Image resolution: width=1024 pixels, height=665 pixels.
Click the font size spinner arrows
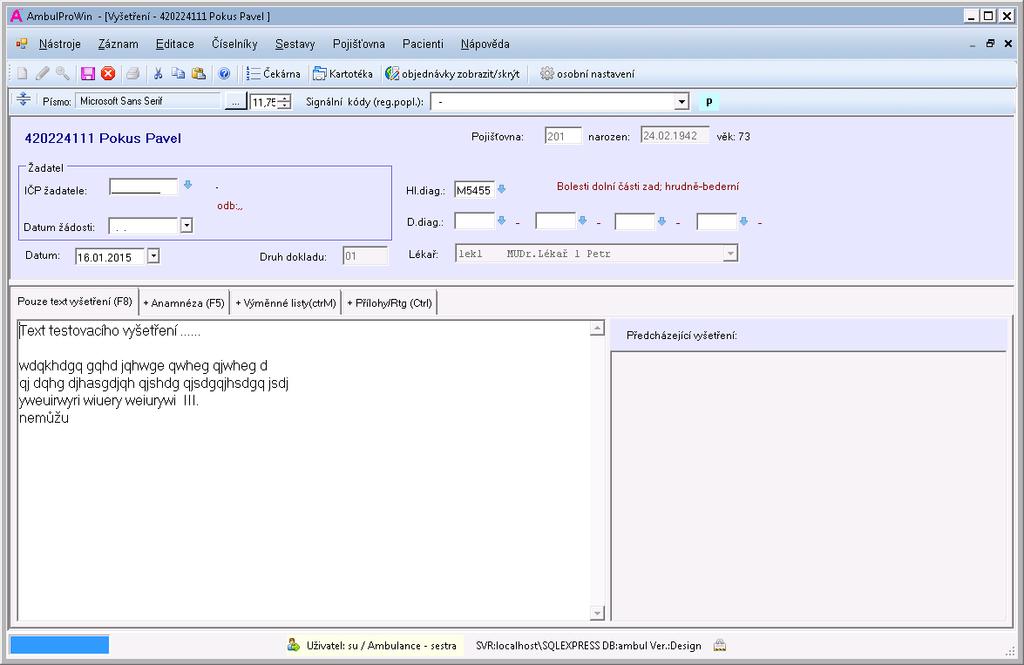click(284, 102)
